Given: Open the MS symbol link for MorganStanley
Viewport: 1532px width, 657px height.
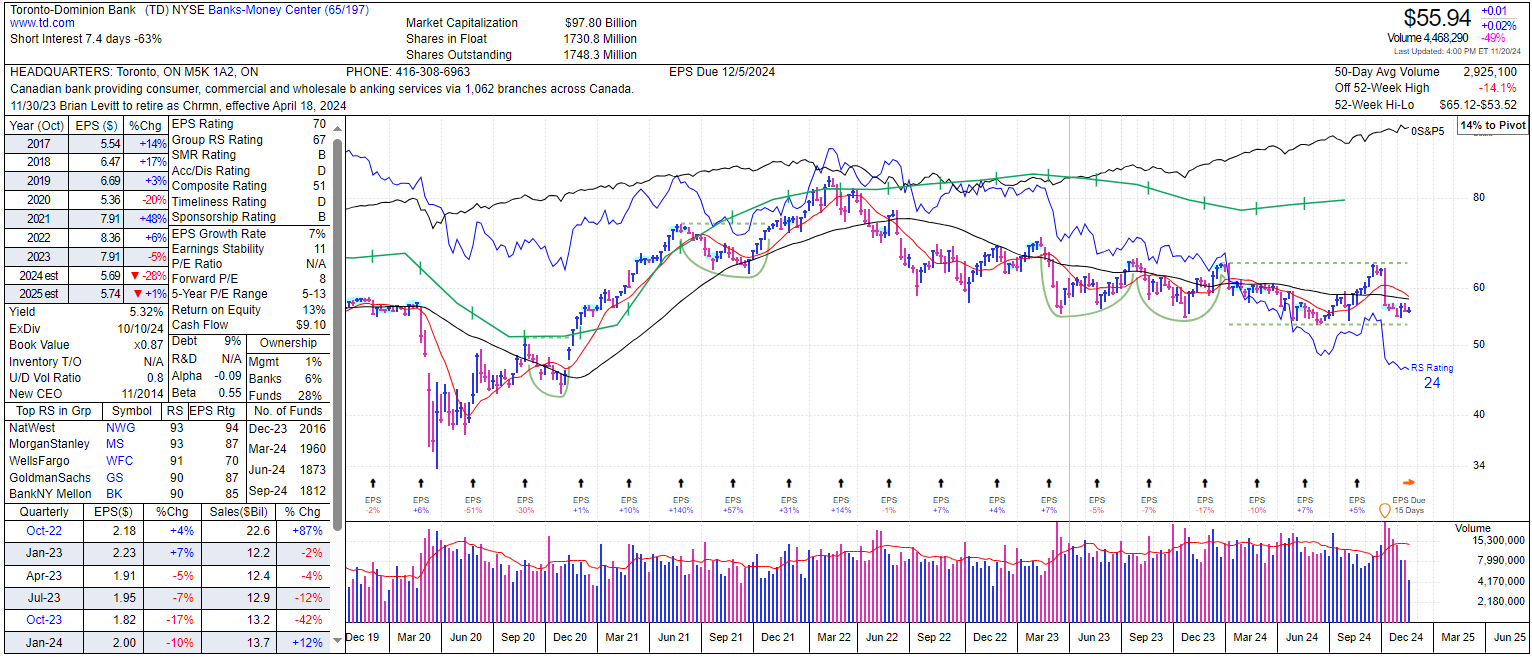Looking at the screenshot, I should pos(115,444).
